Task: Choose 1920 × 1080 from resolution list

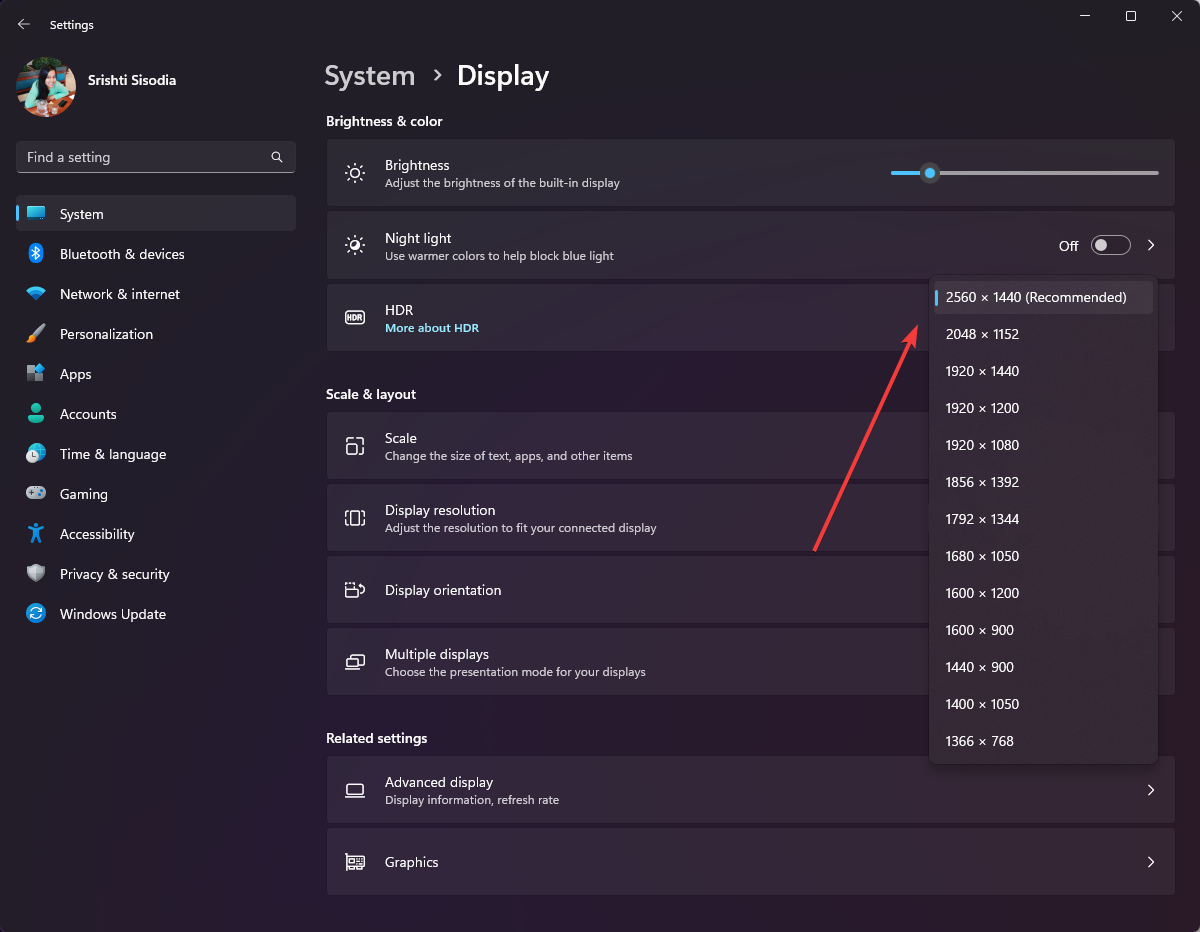Action: [x=982, y=445]
